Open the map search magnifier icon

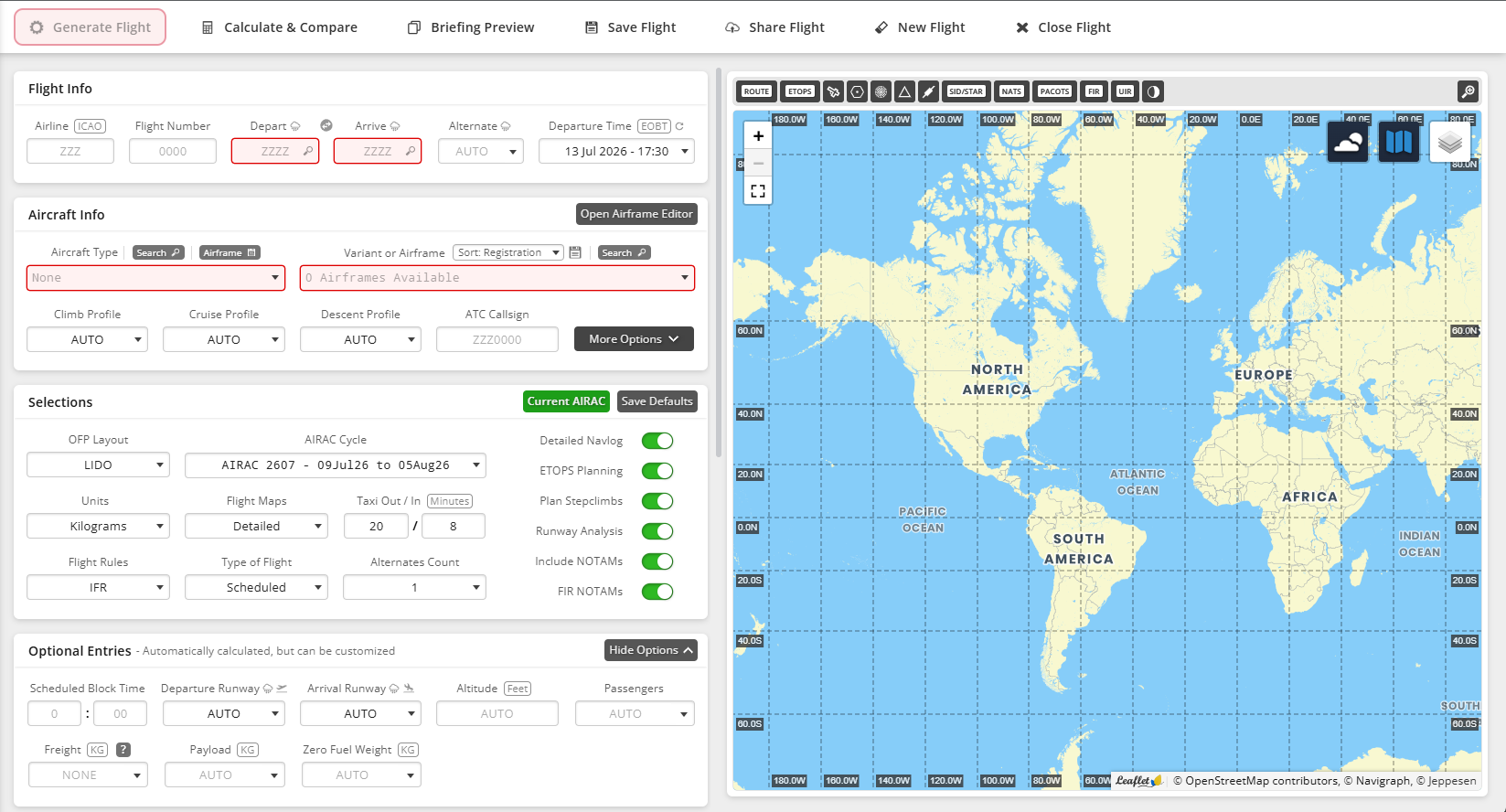(x=1468, y=91)
